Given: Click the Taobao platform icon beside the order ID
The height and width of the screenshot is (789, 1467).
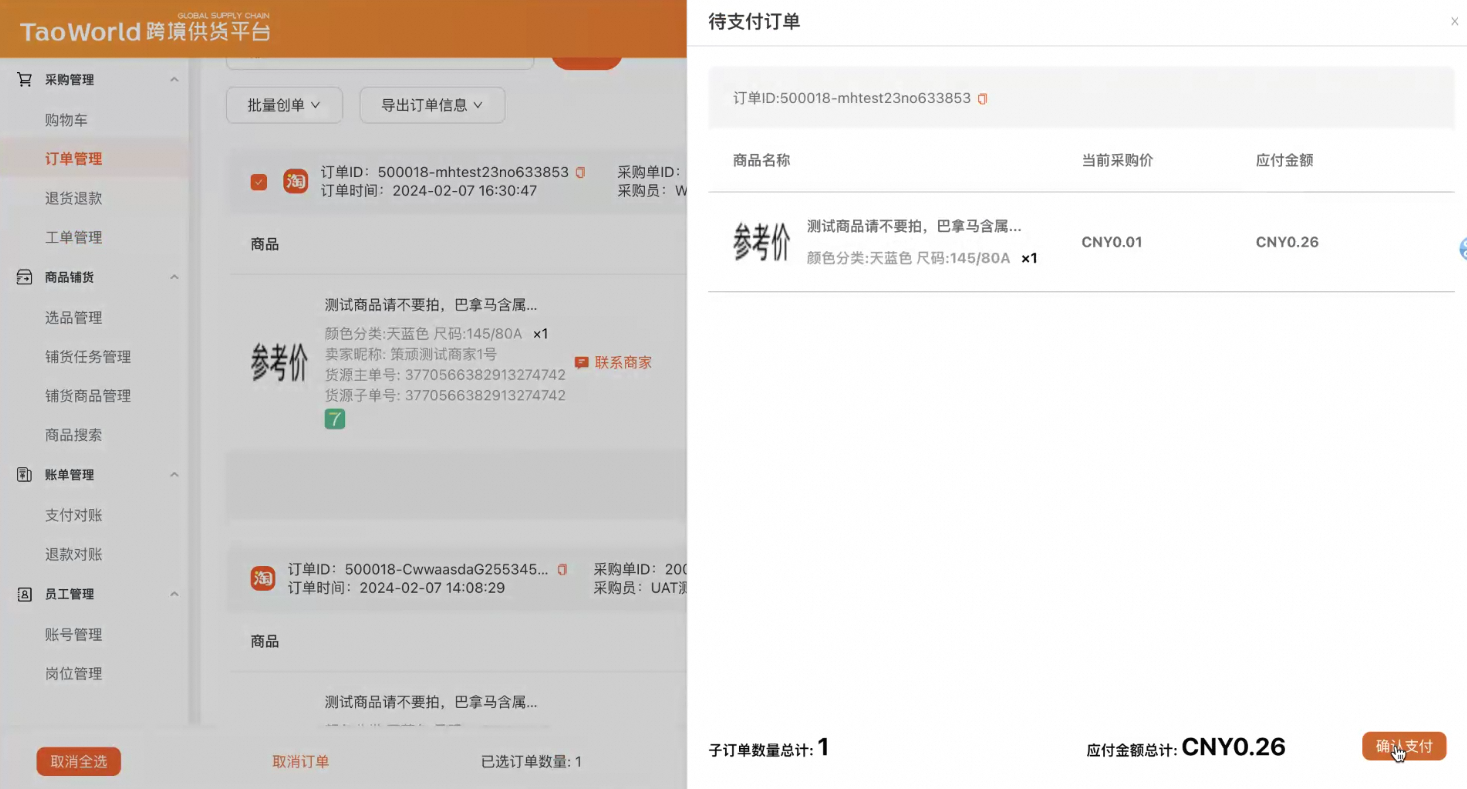Looking at the screenshot, I should (294, 181).
